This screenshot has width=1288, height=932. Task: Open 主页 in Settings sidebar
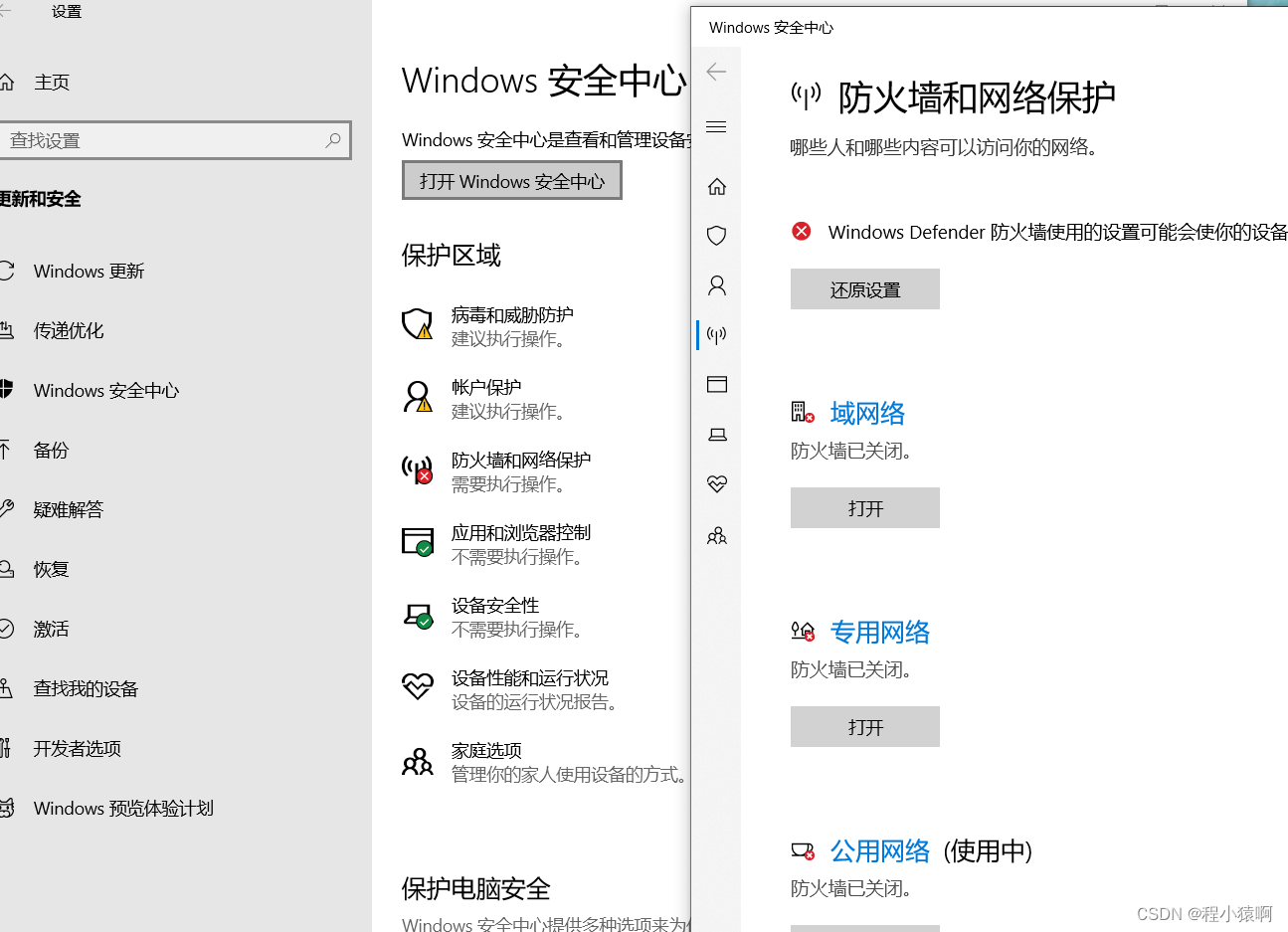point(52,83)
